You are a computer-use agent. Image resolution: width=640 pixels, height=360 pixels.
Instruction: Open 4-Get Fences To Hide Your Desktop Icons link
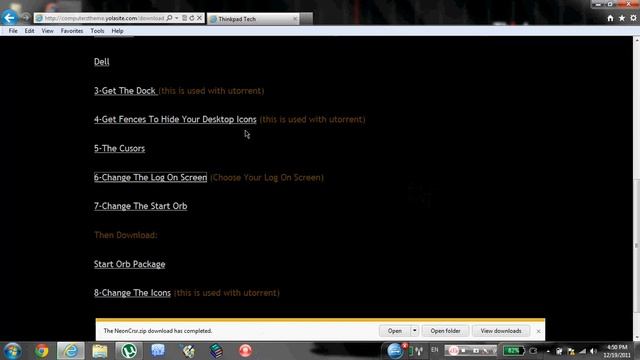[175, 119]
